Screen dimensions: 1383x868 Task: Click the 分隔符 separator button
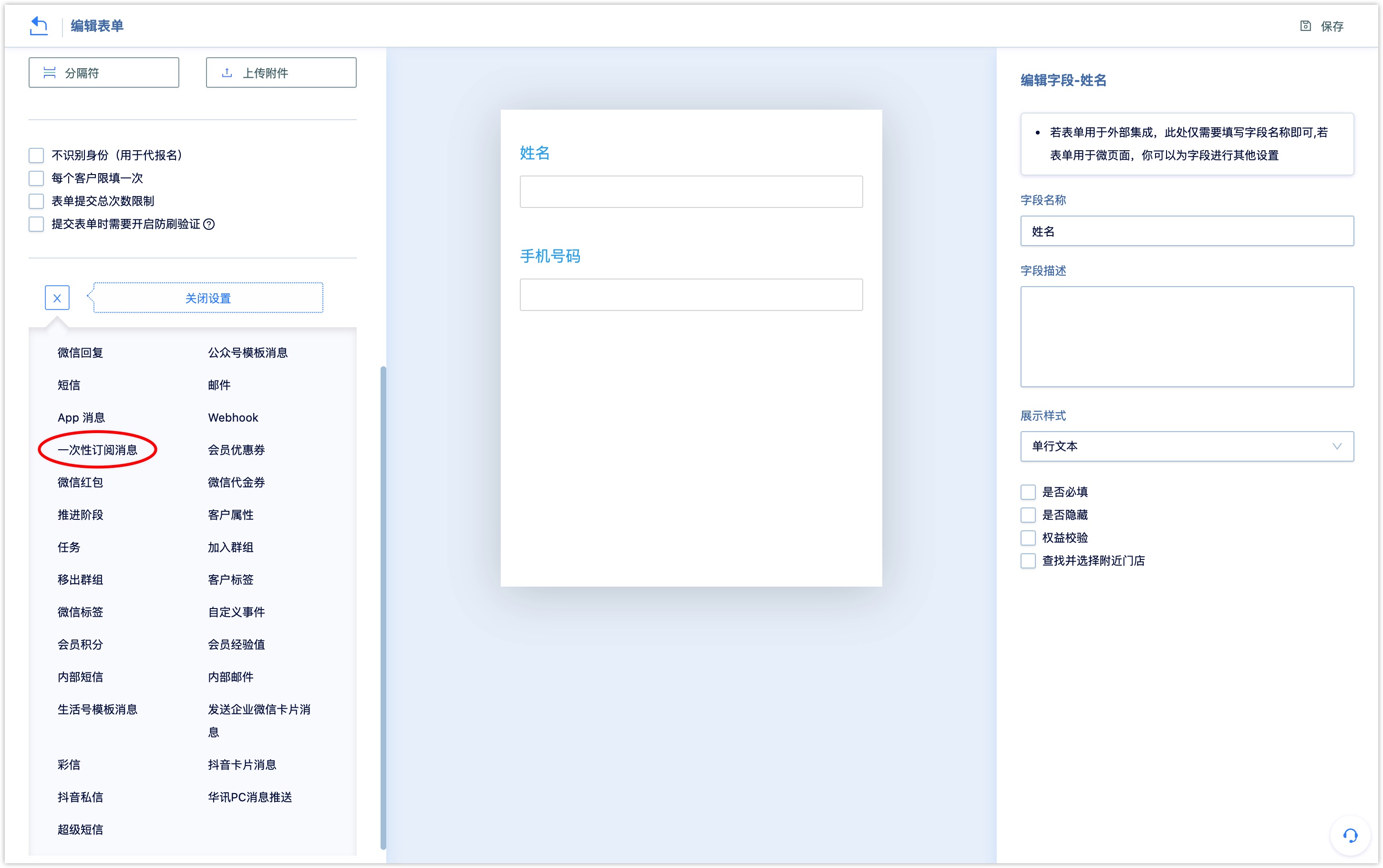tap(104, 72)
